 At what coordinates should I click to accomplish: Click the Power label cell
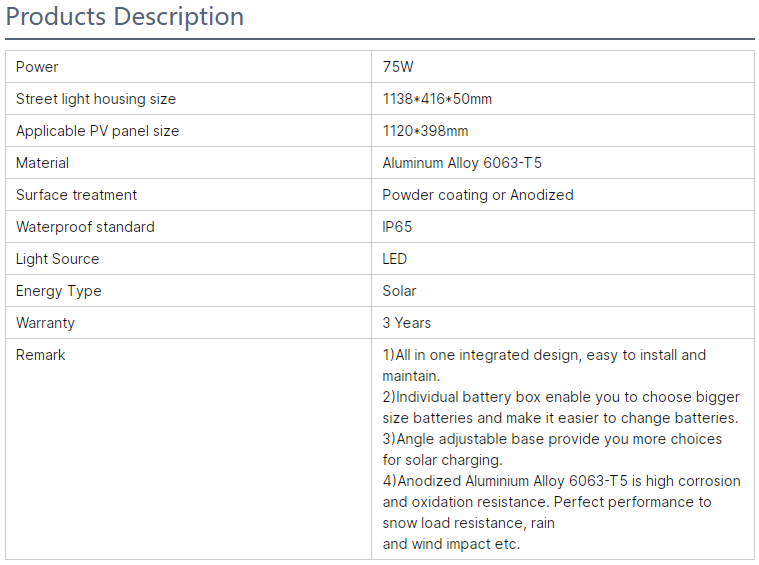point(37,67)
